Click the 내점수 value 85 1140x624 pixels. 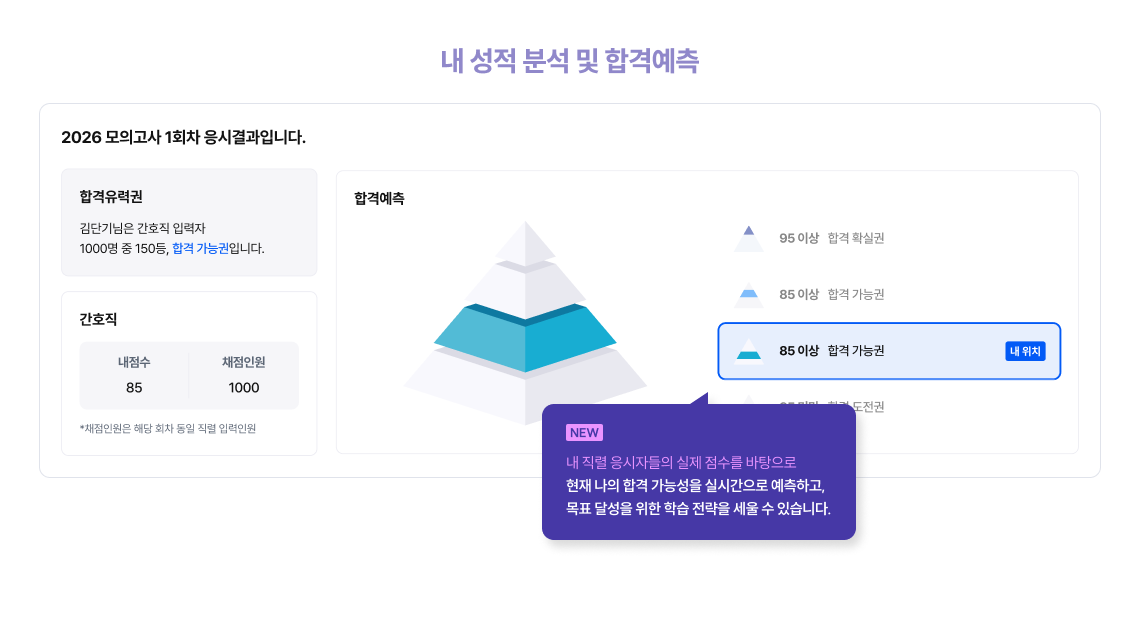pos(134,388)
